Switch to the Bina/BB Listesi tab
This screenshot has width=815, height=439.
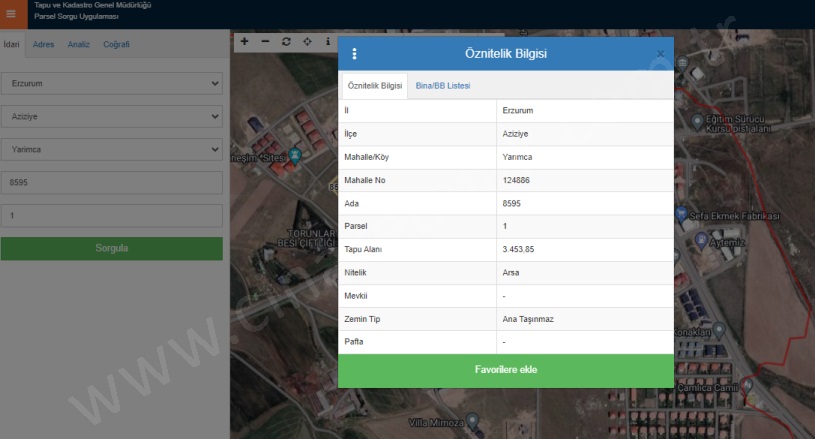[442, 86]
